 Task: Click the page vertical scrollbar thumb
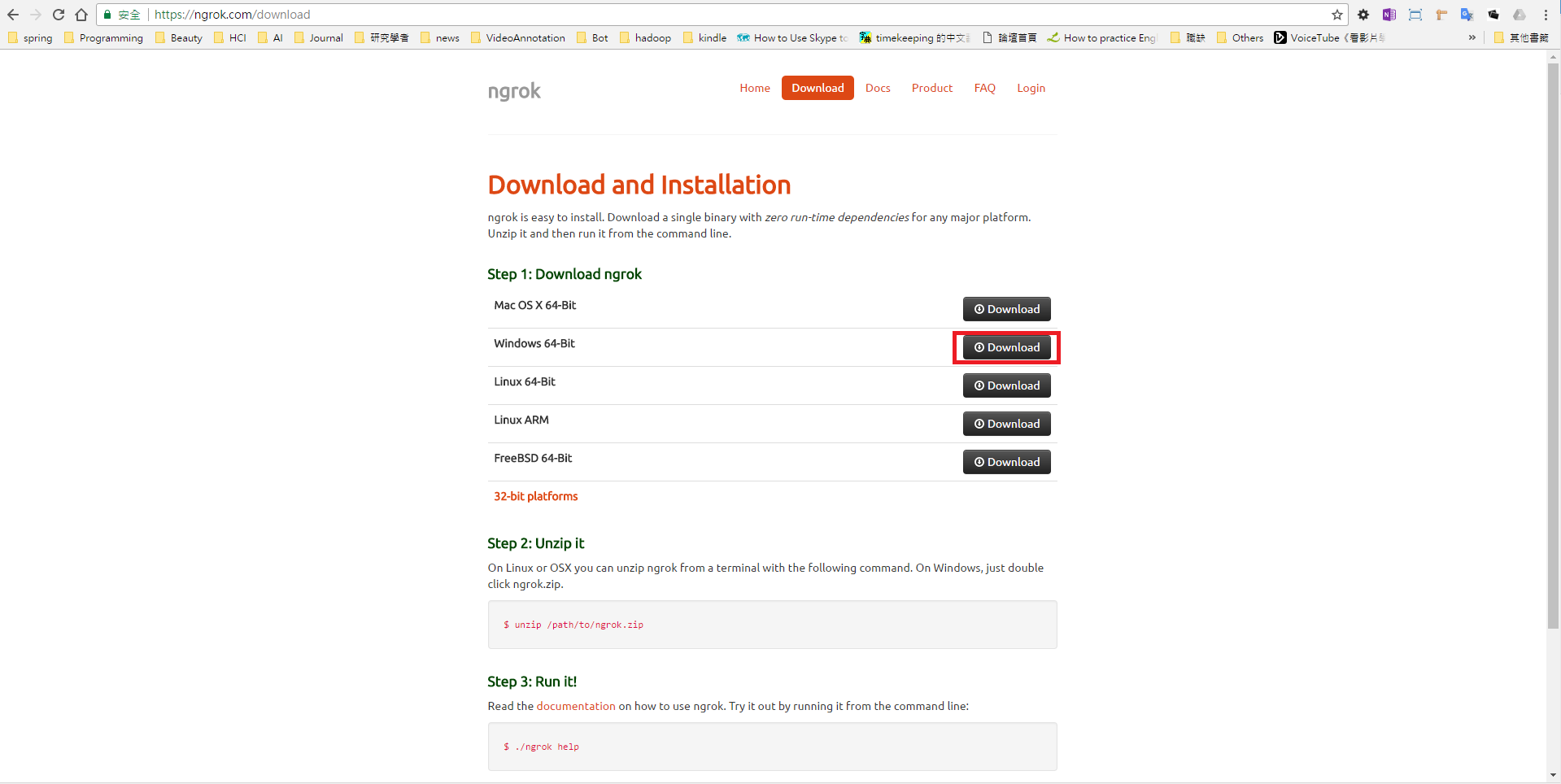tap(1553, 346)
